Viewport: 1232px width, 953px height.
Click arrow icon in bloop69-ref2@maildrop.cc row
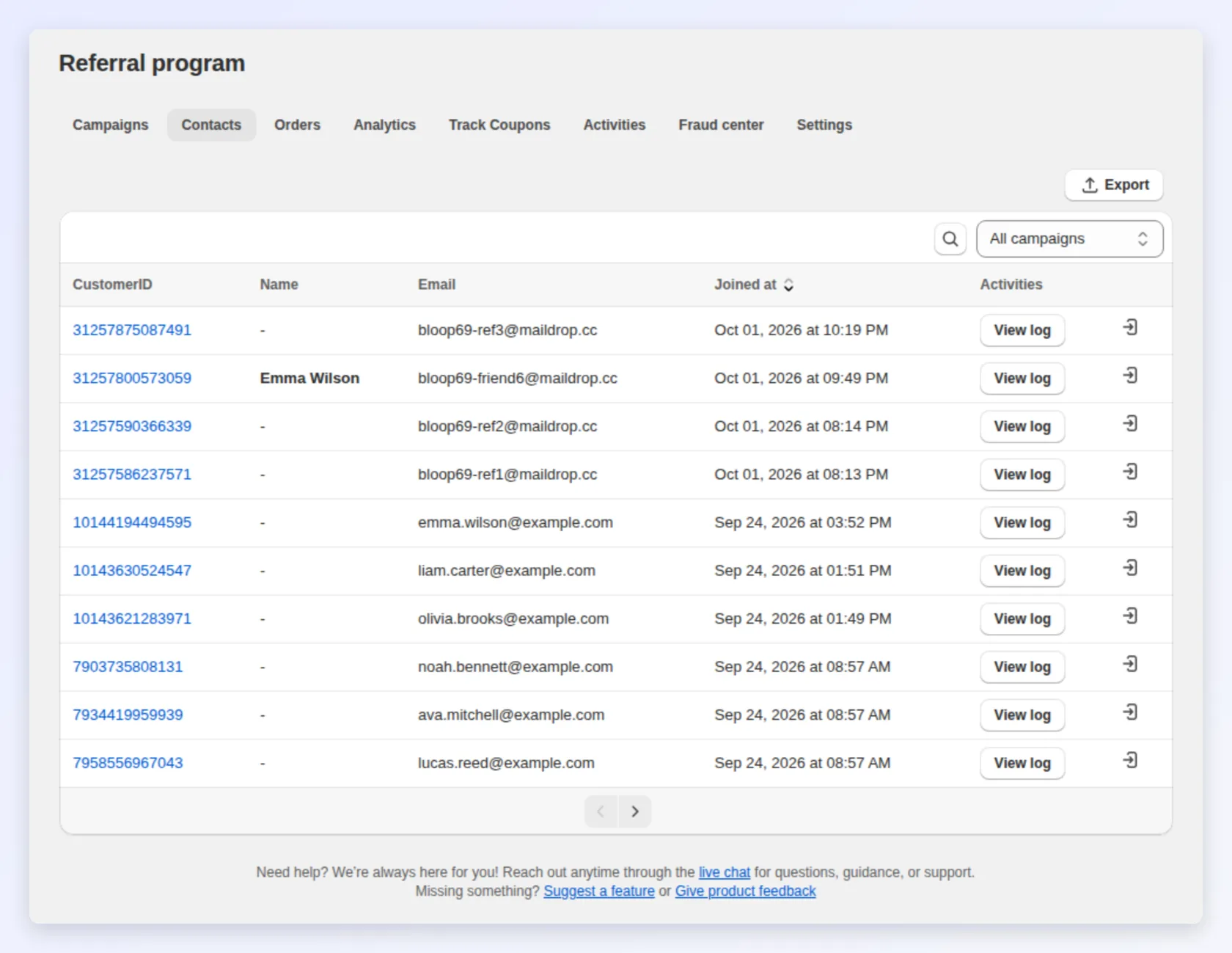1130,423
